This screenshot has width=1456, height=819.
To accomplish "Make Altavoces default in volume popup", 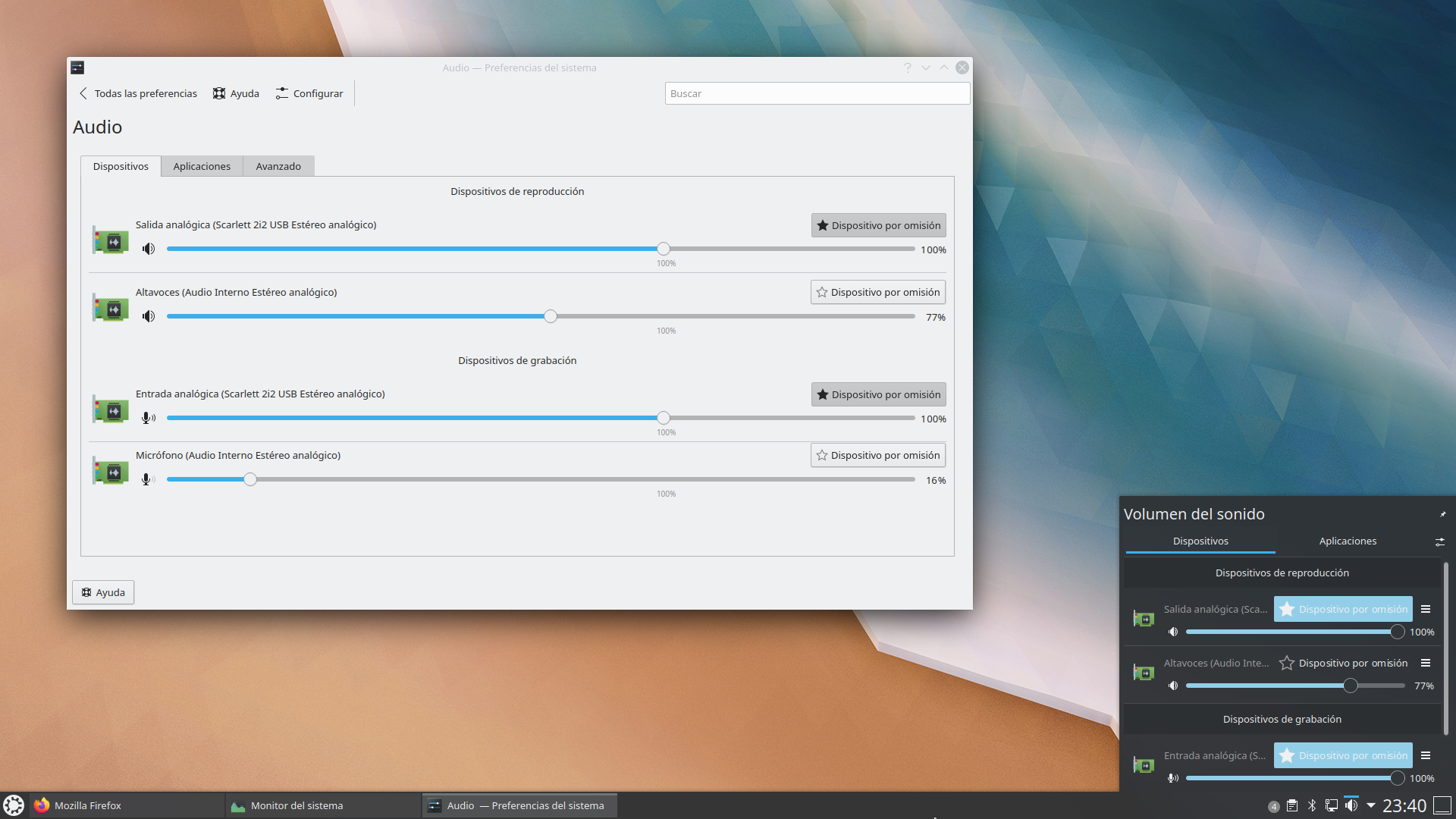I will [1343, 663].
